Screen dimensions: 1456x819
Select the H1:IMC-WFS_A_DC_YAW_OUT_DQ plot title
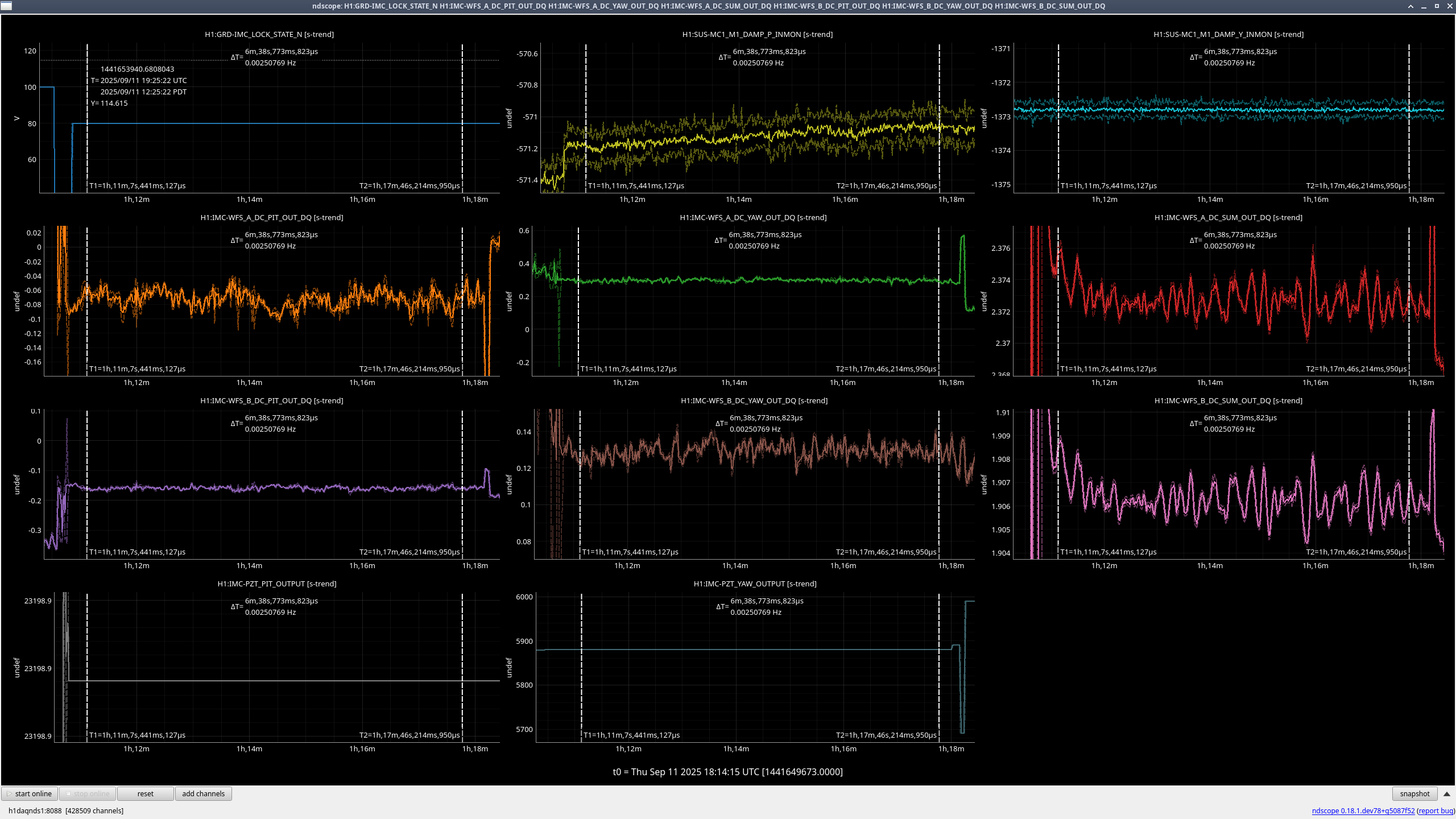click(x=753, y=217)
